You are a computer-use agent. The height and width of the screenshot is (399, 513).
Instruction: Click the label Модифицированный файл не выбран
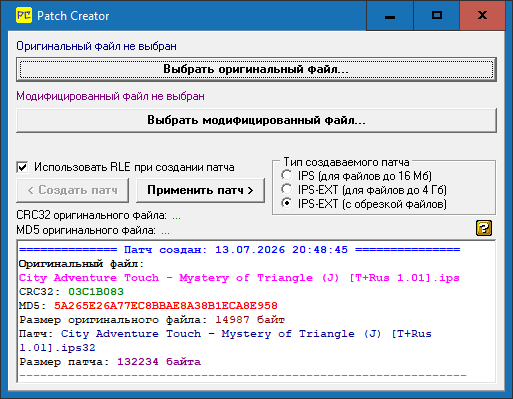point(110,96)
